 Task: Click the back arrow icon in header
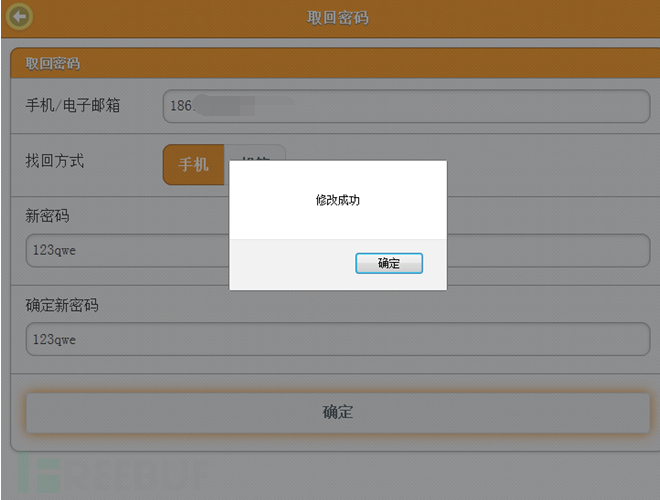coord(19,16)
